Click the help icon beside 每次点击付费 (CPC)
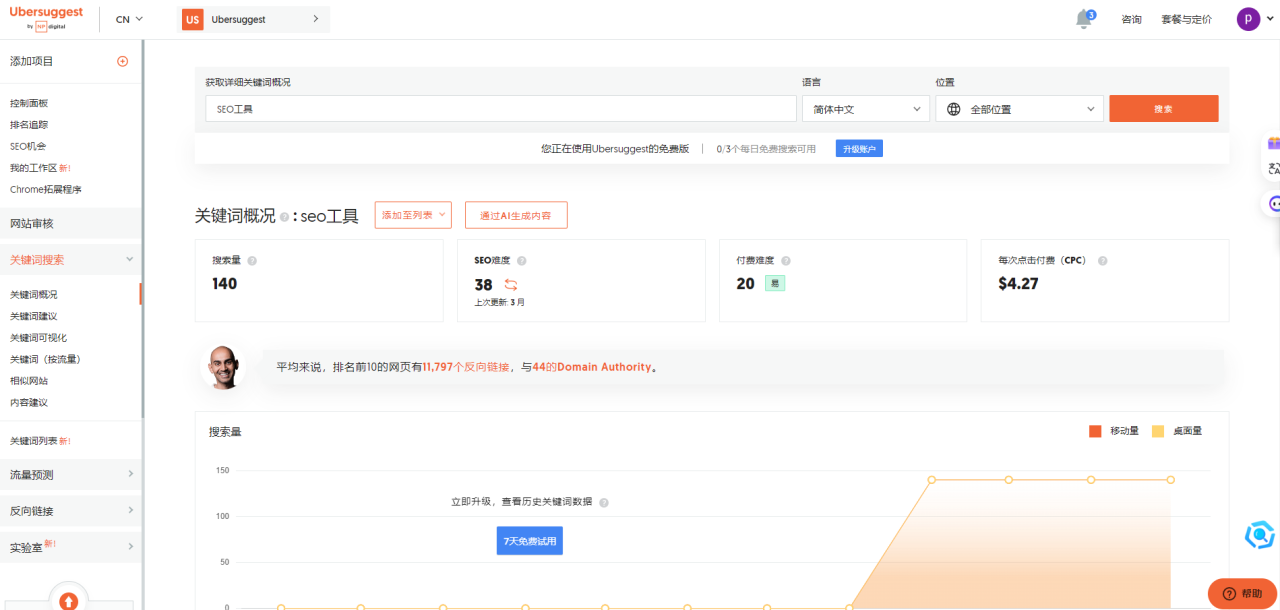The image size is (1280, 610). pos(1102,261)
